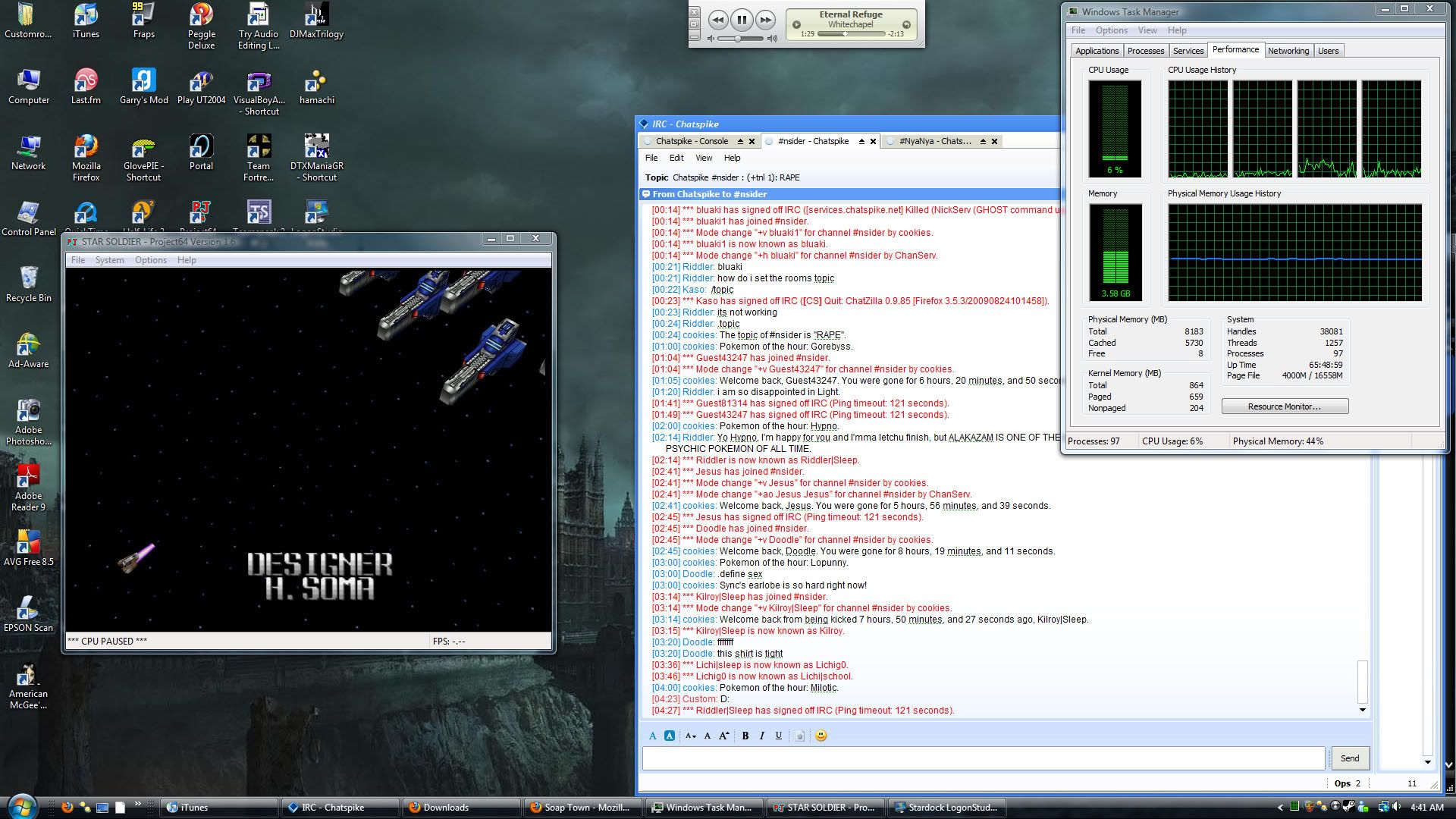Click the plain letter A font size icon

pos(708,736)
